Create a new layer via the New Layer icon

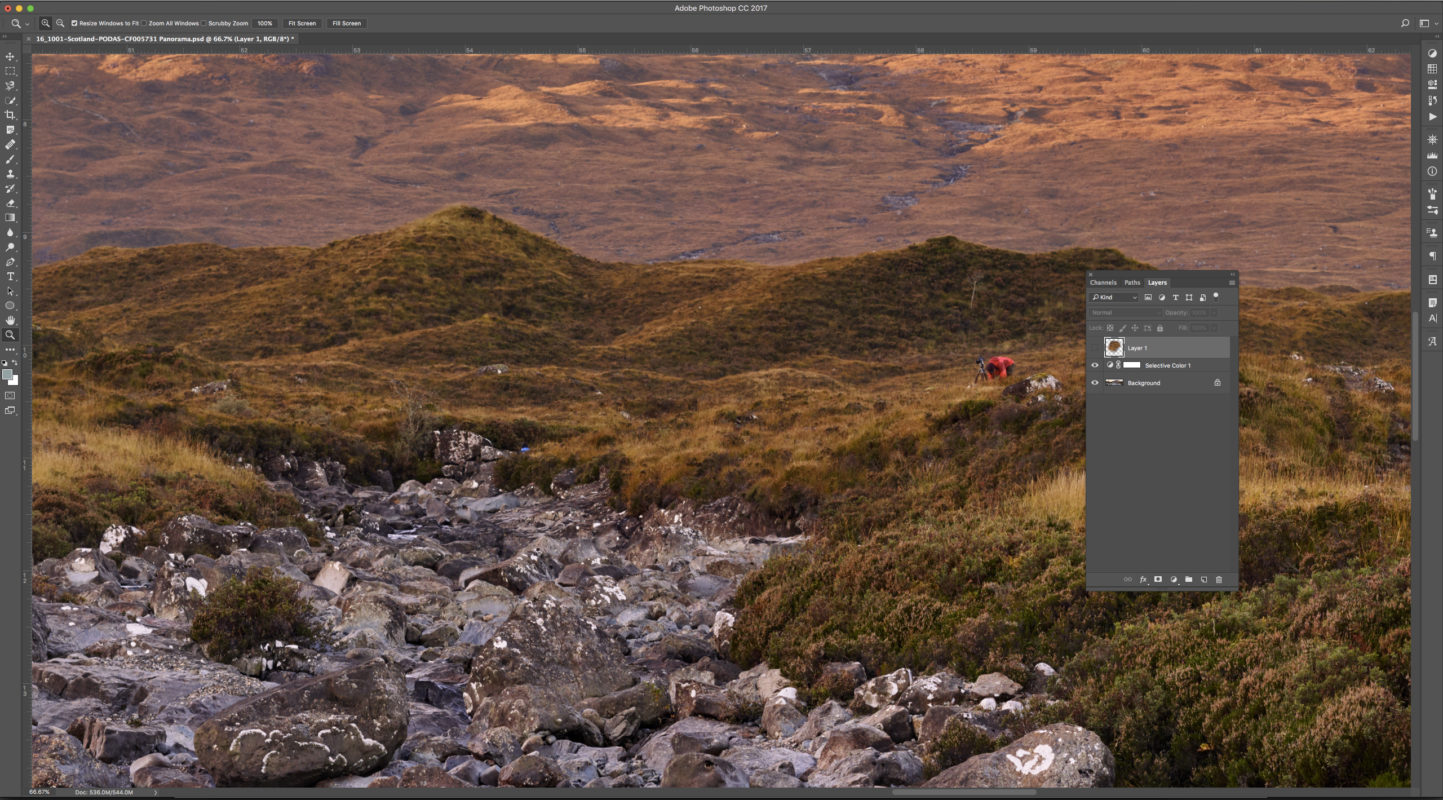click(x=1203, y=579)
